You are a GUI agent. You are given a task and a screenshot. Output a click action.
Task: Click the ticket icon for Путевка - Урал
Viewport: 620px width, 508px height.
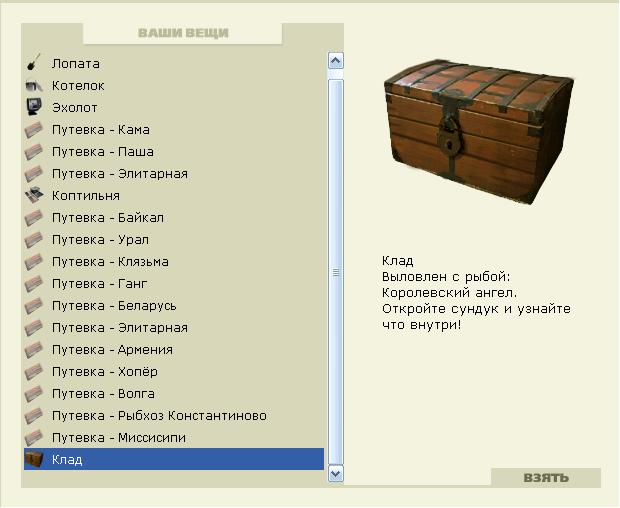click(34, 240)
